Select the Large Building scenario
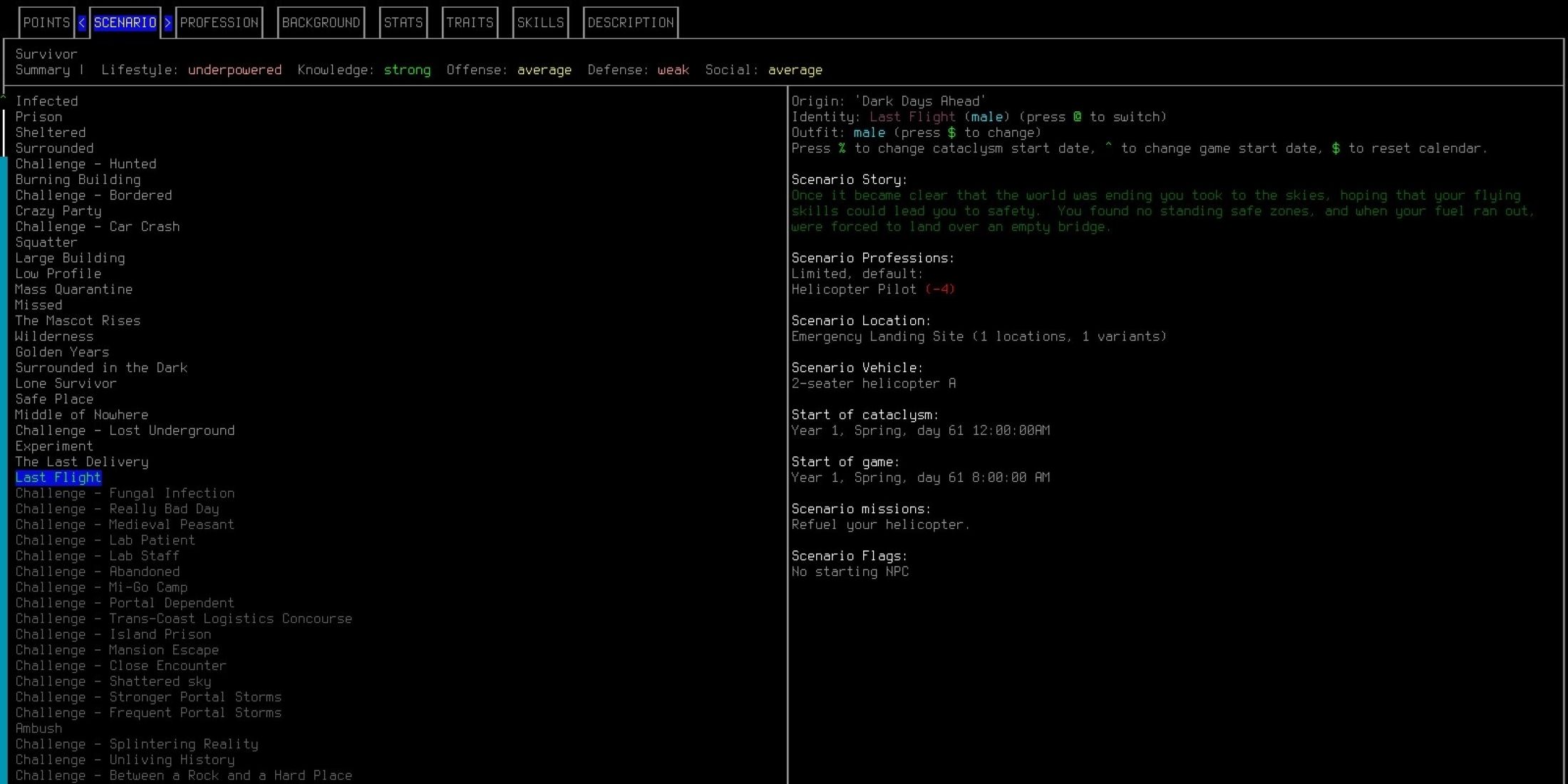The height and width of the screenshot is (784, 1568). [70, 258]
